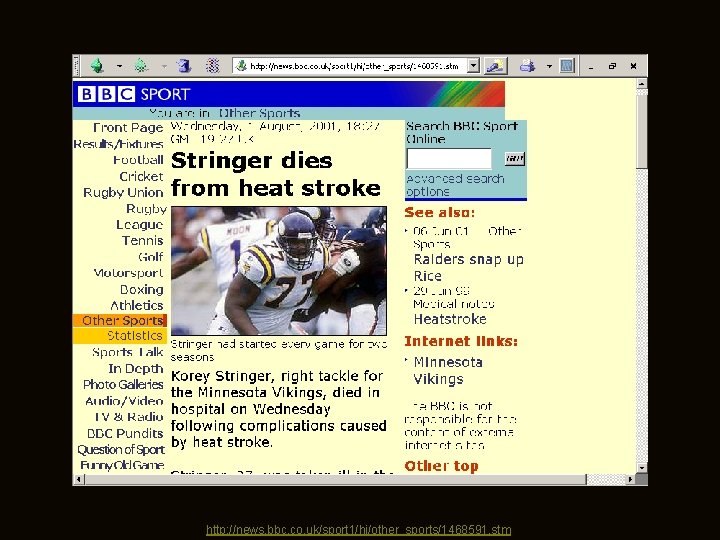Click the page icon inside the address bar

241,66
